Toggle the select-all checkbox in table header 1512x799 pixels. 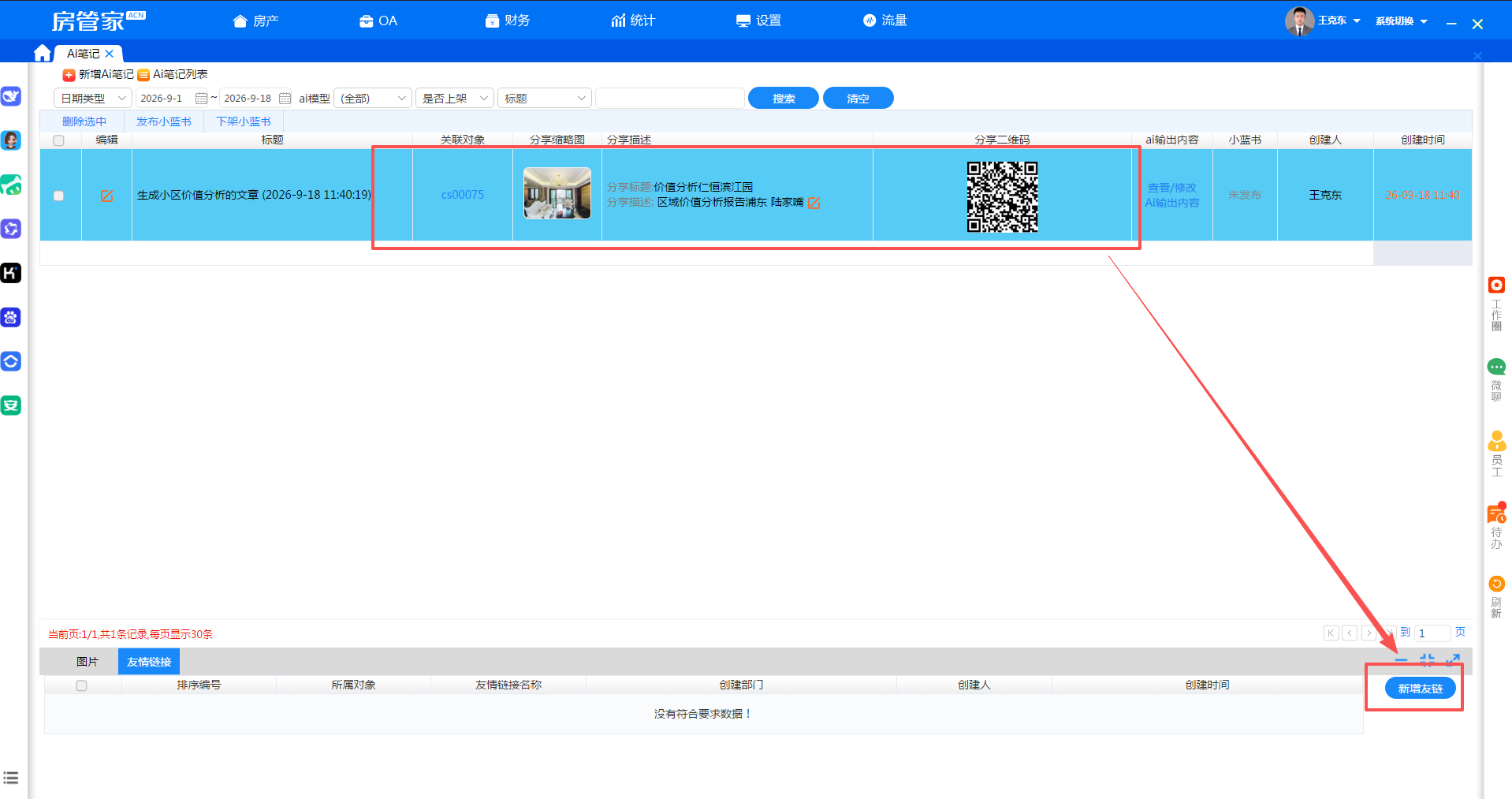tap(58, 140)
